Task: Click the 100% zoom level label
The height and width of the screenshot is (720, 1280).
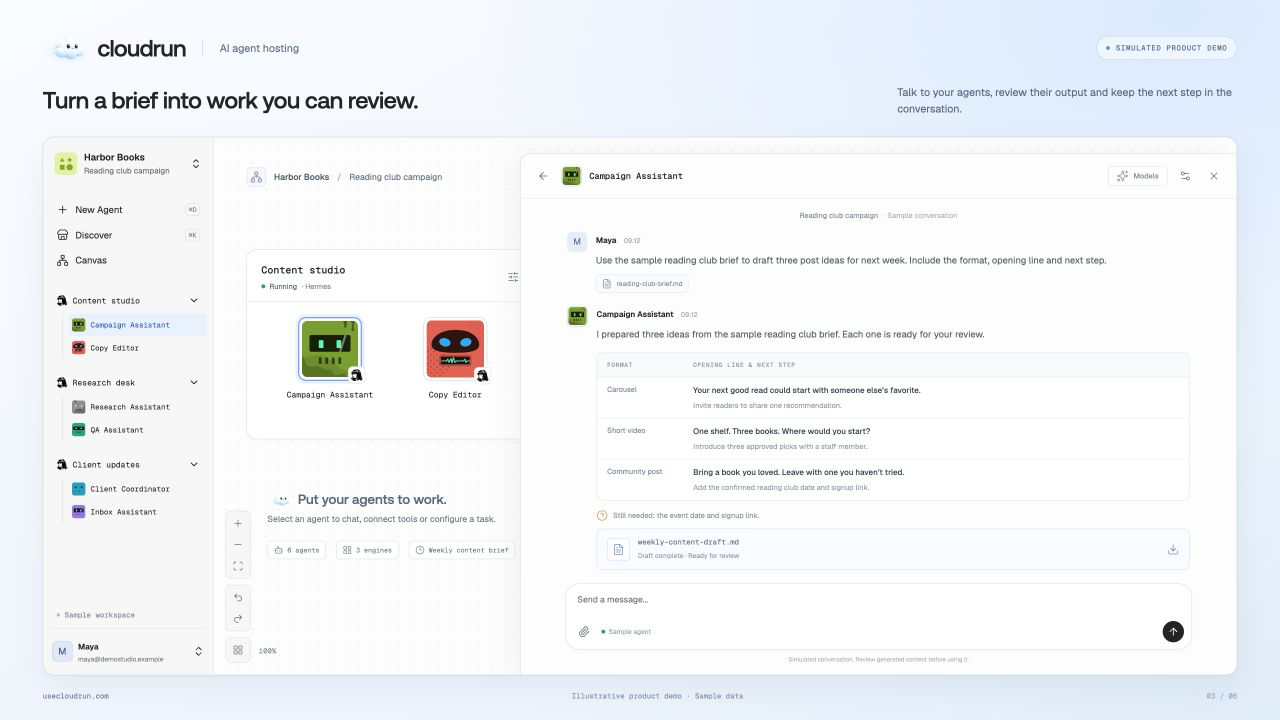Action: pyautogui.click(x=268, y=651)
